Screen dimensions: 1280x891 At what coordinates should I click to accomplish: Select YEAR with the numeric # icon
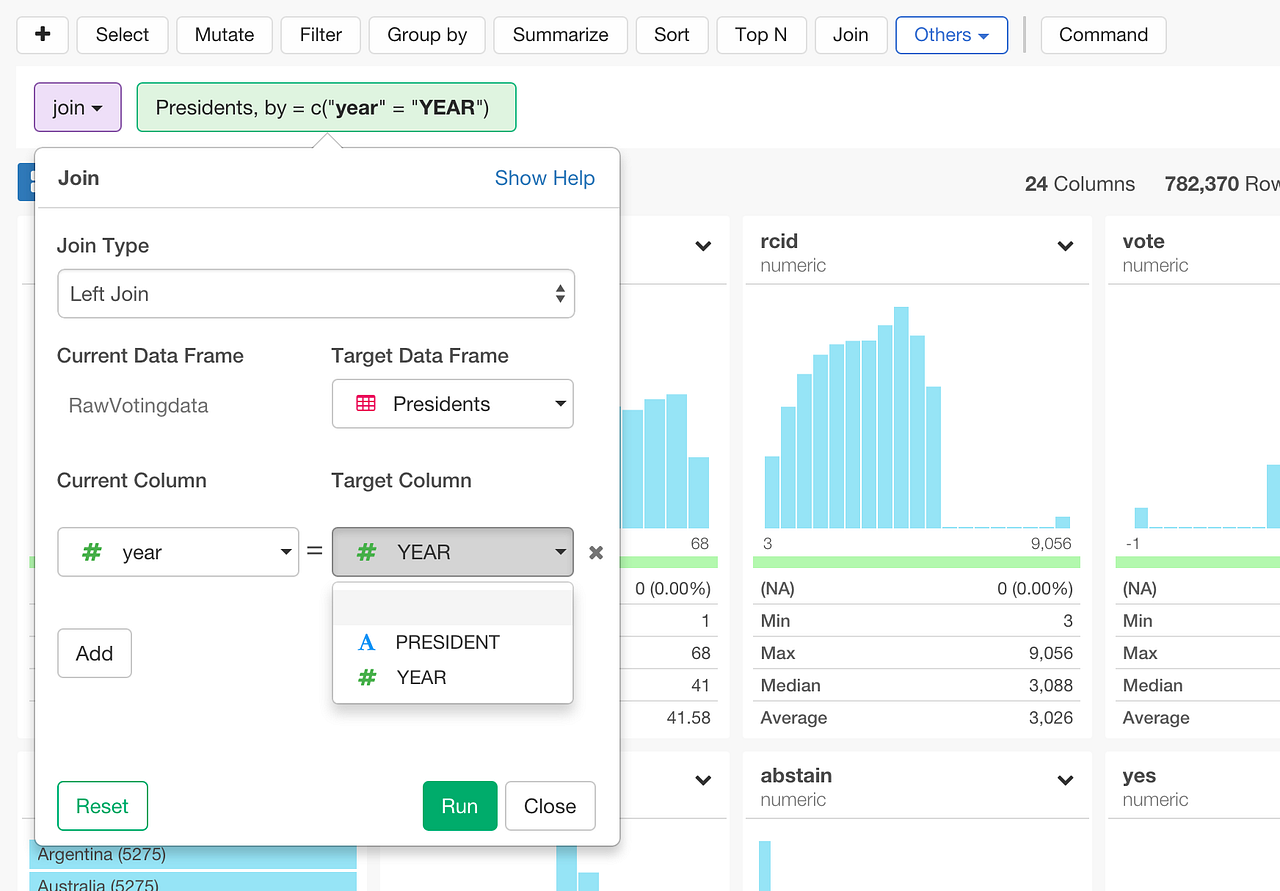click(420, 677)
